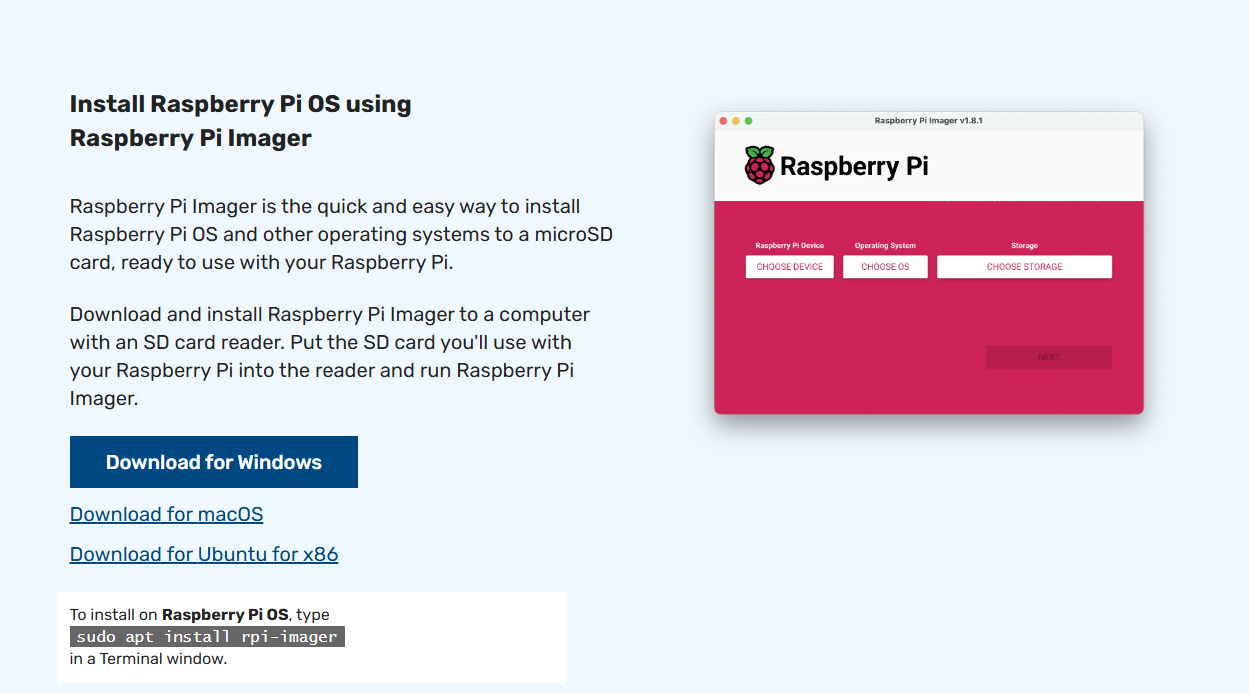Click the NEXT button in Imager window
1249x693 pixels.
point(1049,357)
